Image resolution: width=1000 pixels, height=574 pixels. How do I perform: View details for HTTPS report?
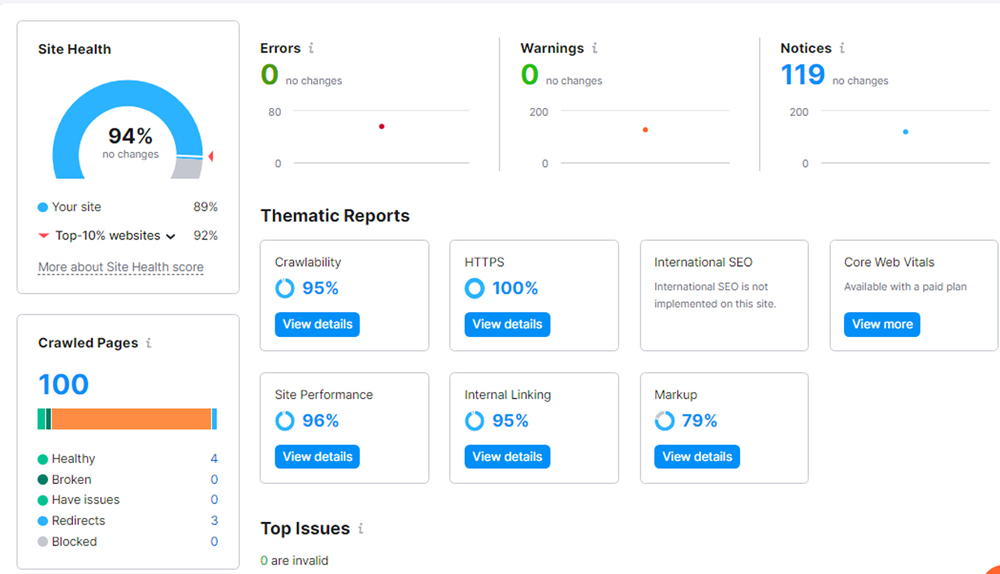tap(507, 324)
